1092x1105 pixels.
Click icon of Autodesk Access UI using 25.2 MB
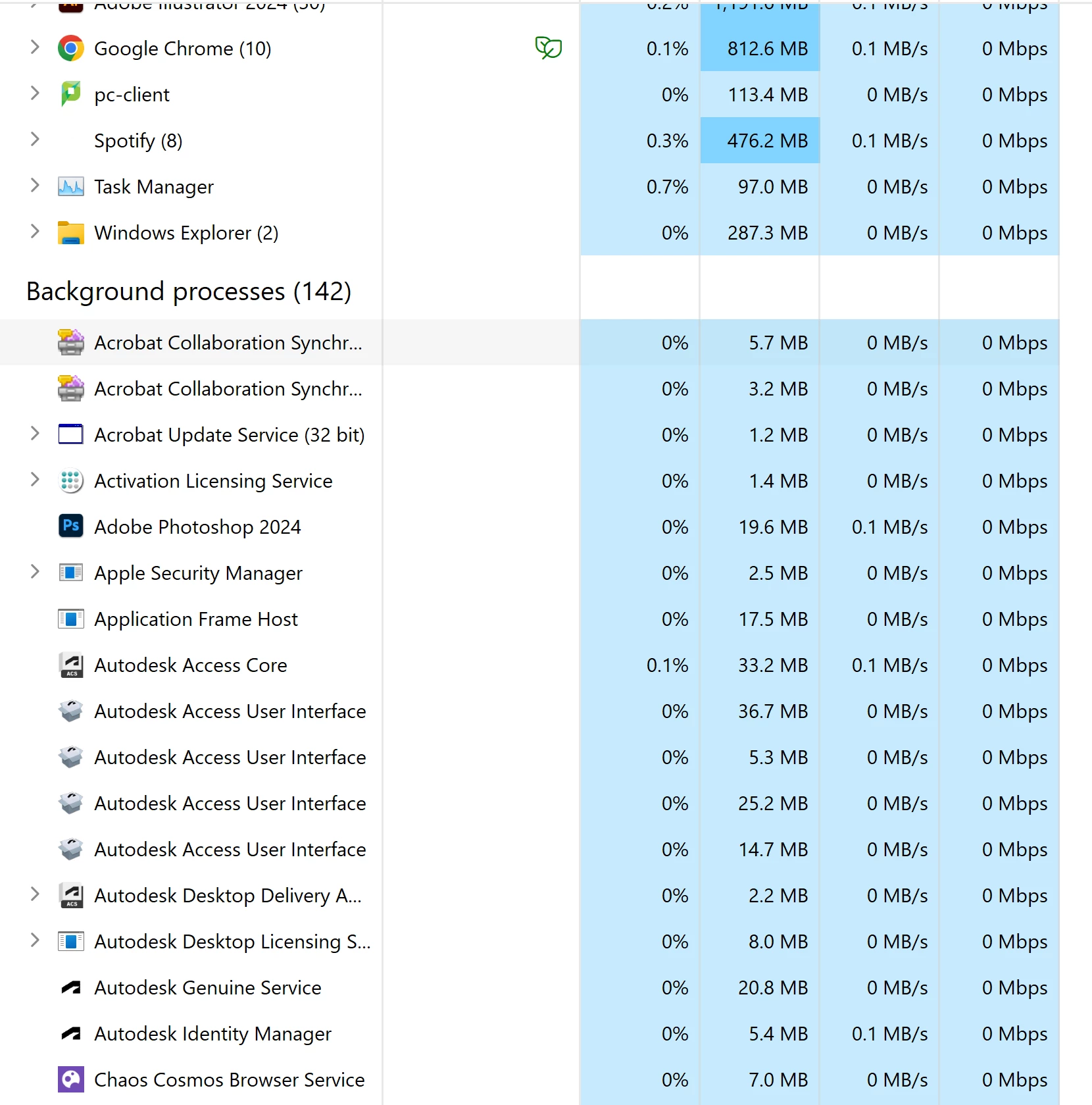[x=70, y=803]
